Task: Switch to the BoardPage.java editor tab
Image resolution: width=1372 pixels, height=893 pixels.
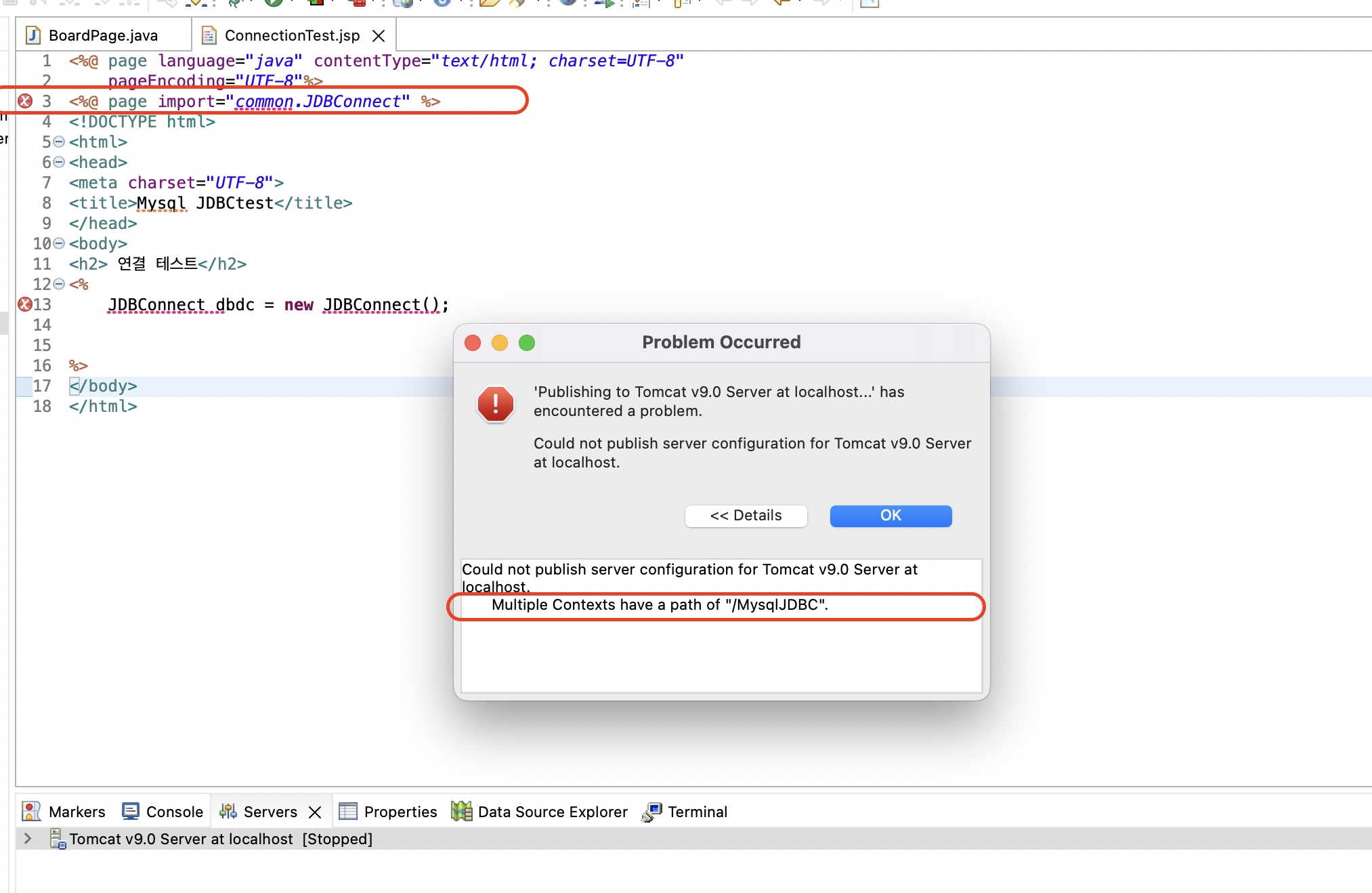Action: (x=103, y=35)
